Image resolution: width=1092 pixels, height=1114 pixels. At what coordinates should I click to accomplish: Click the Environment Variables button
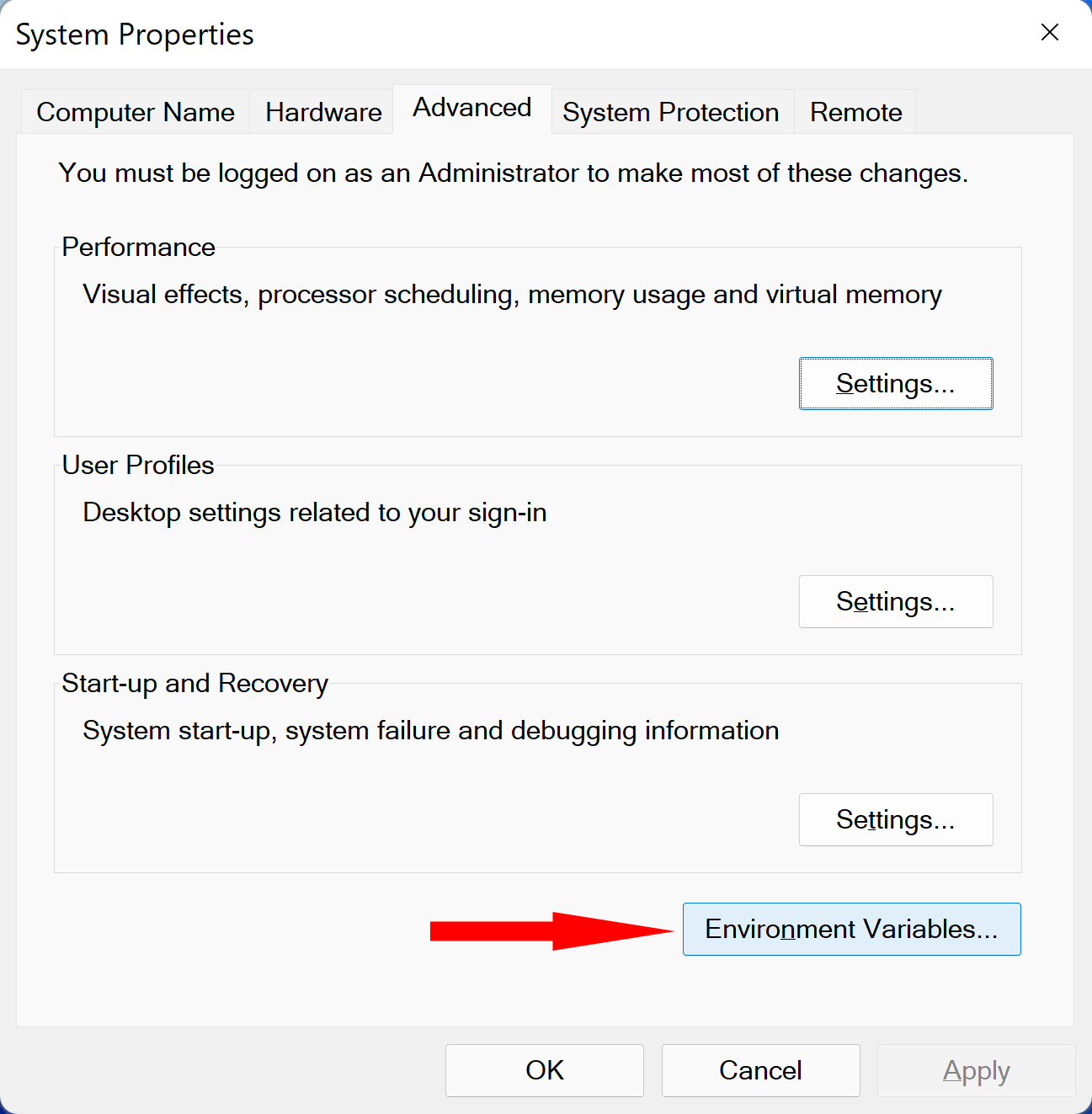click(x=851, y=930)
